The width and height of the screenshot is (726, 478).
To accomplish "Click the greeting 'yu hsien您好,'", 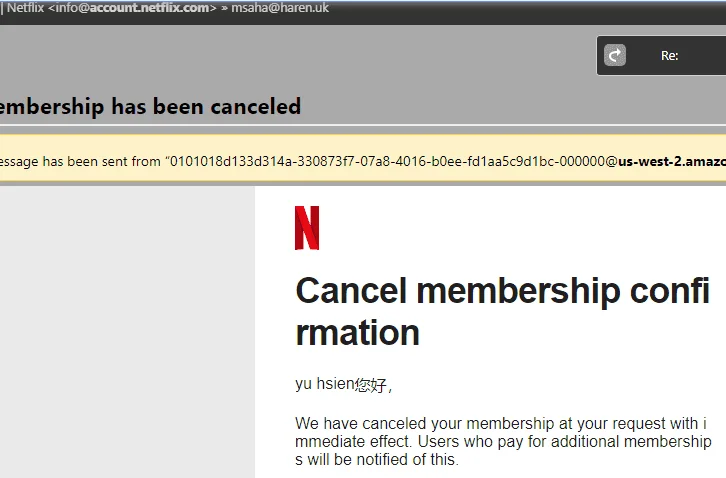I will (344, 384).
